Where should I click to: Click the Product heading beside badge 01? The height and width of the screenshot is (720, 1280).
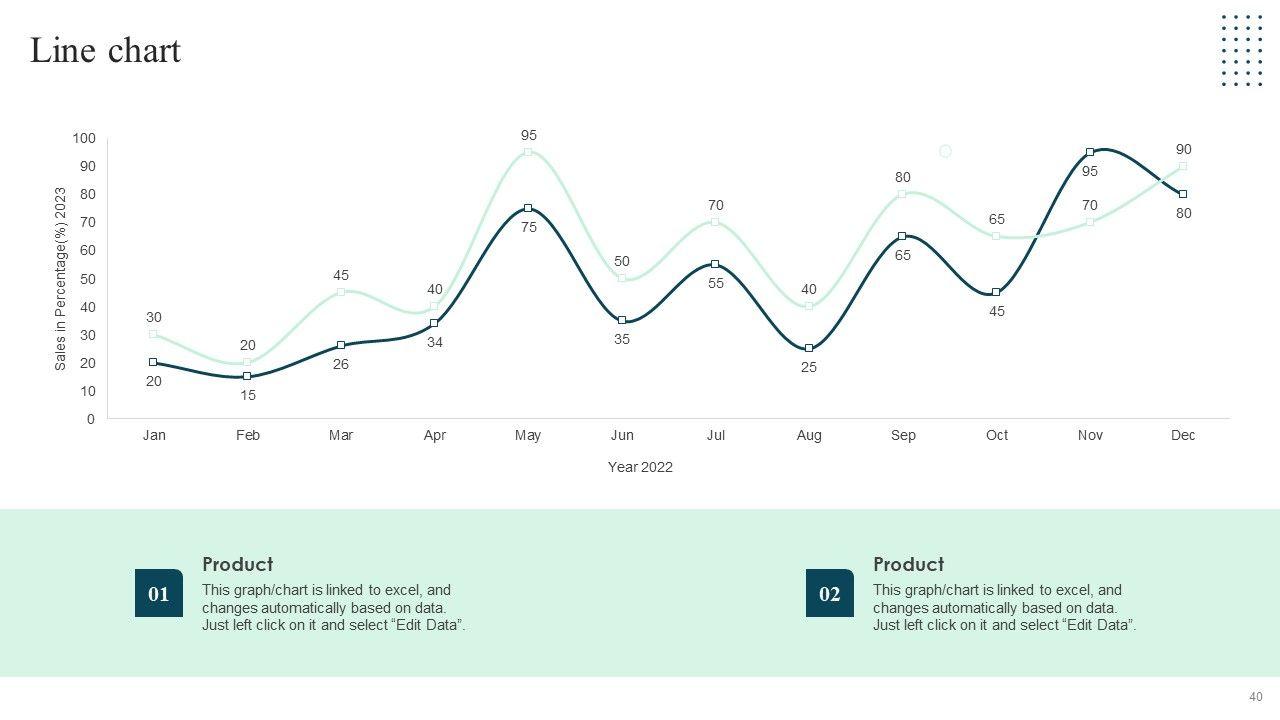[237, 564]
